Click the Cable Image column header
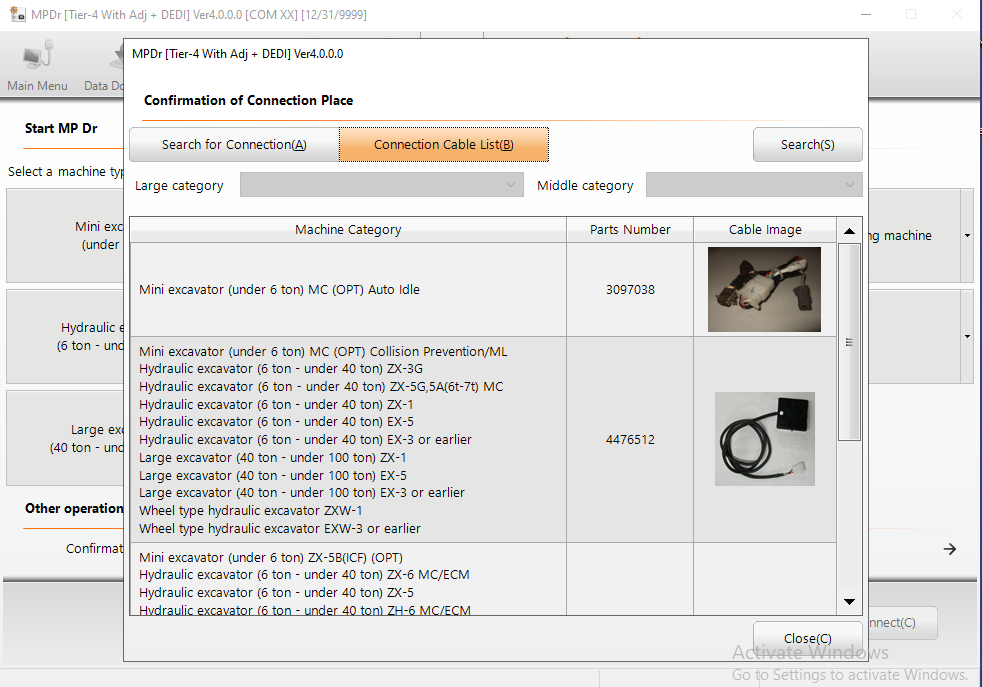 point(765,230)
